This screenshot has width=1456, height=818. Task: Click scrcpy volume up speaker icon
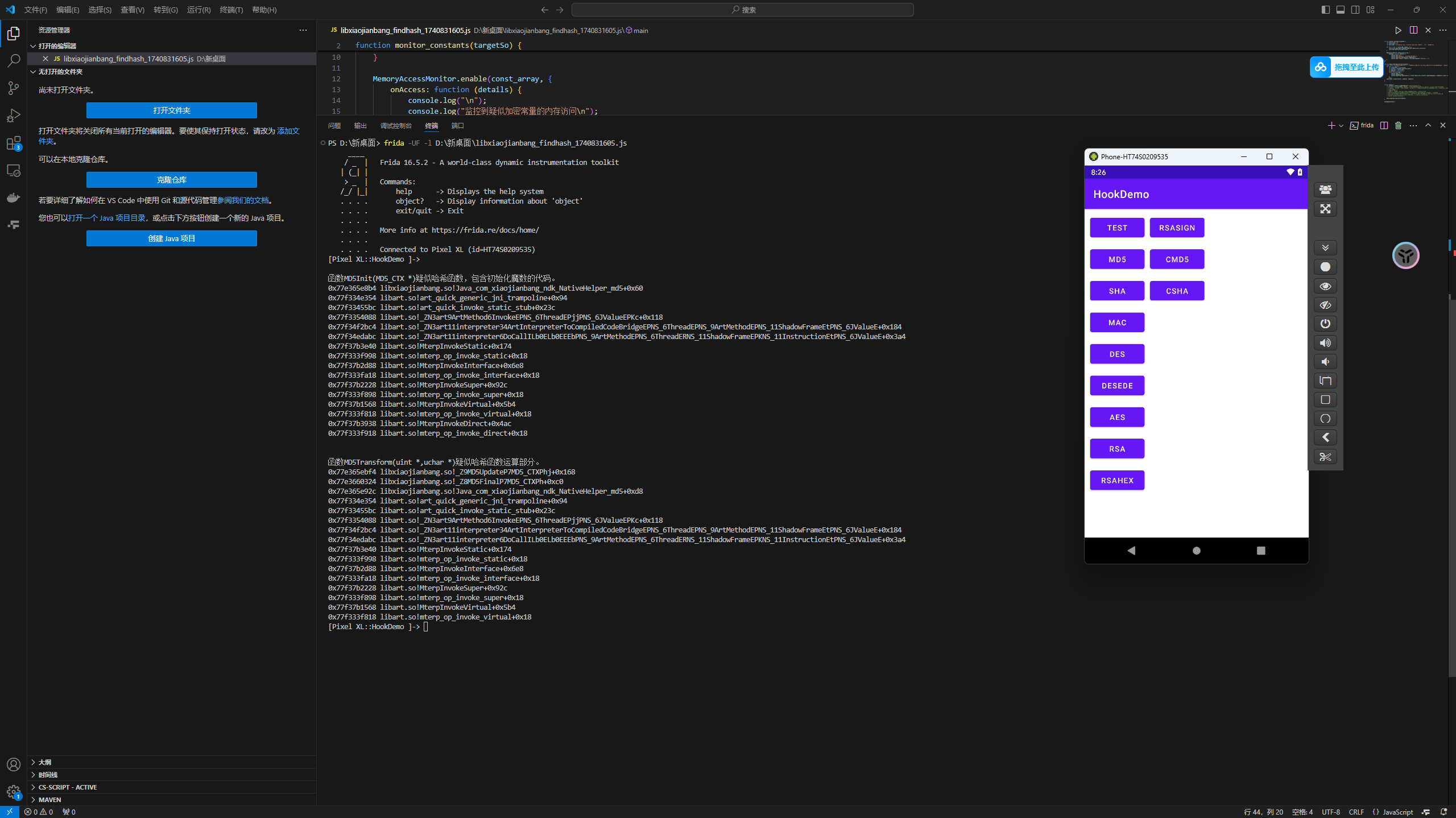[1325, 342]
